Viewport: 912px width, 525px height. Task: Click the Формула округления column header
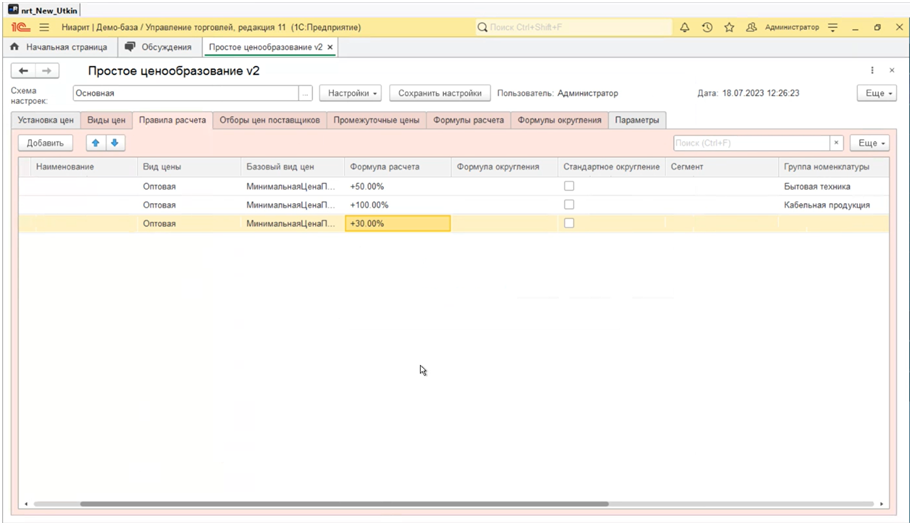[504, 167]
